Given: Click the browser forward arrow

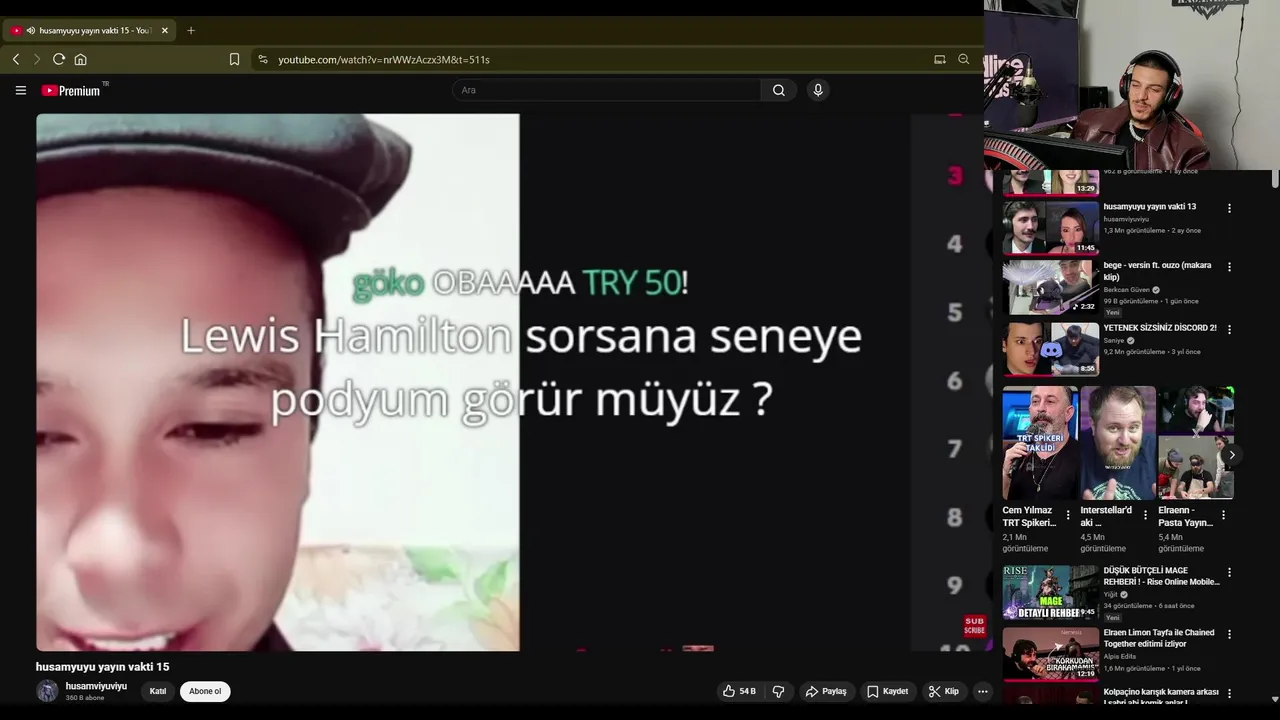Looking at the screenshot, I should (x=37, y=59).
